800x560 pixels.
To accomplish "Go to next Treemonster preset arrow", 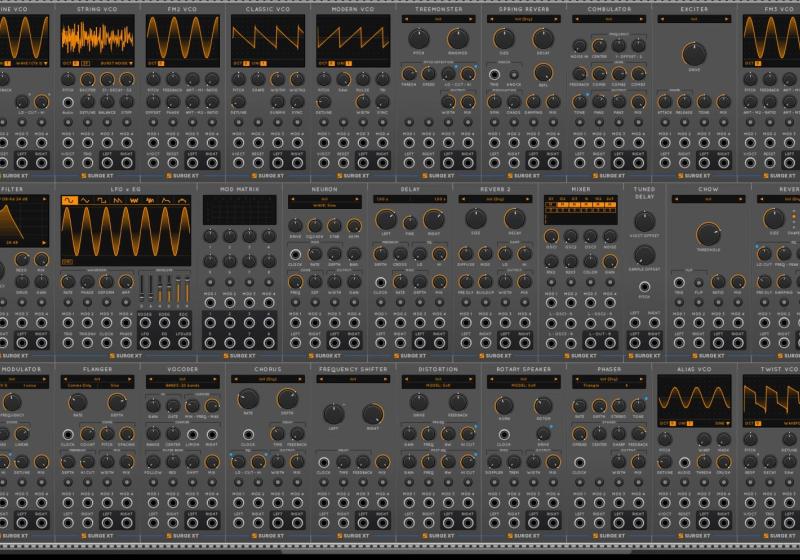I will [471, 19].
